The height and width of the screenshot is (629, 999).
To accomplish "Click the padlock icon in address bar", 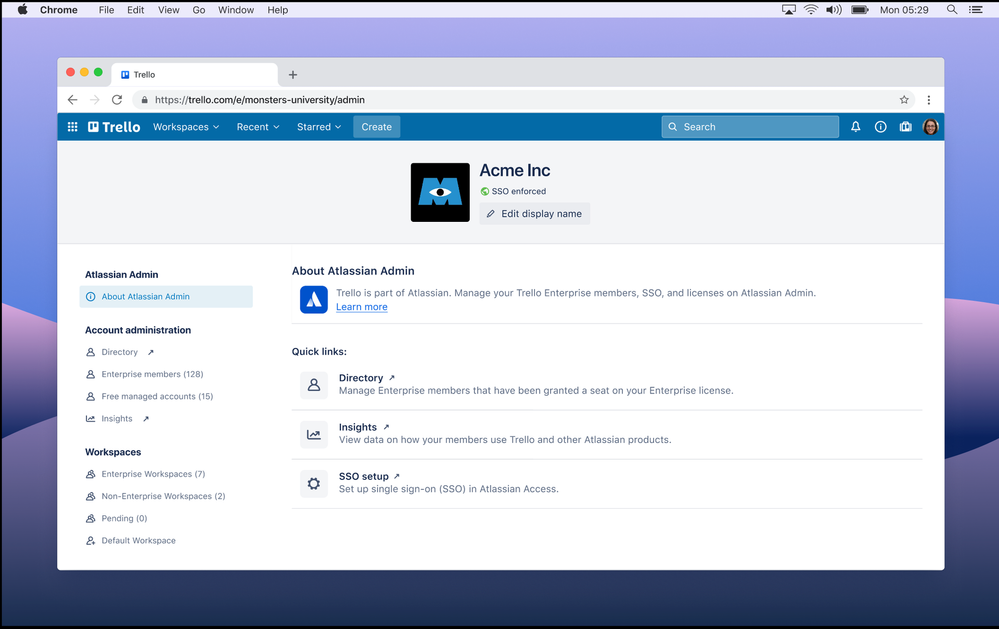I will click(145, 99).
